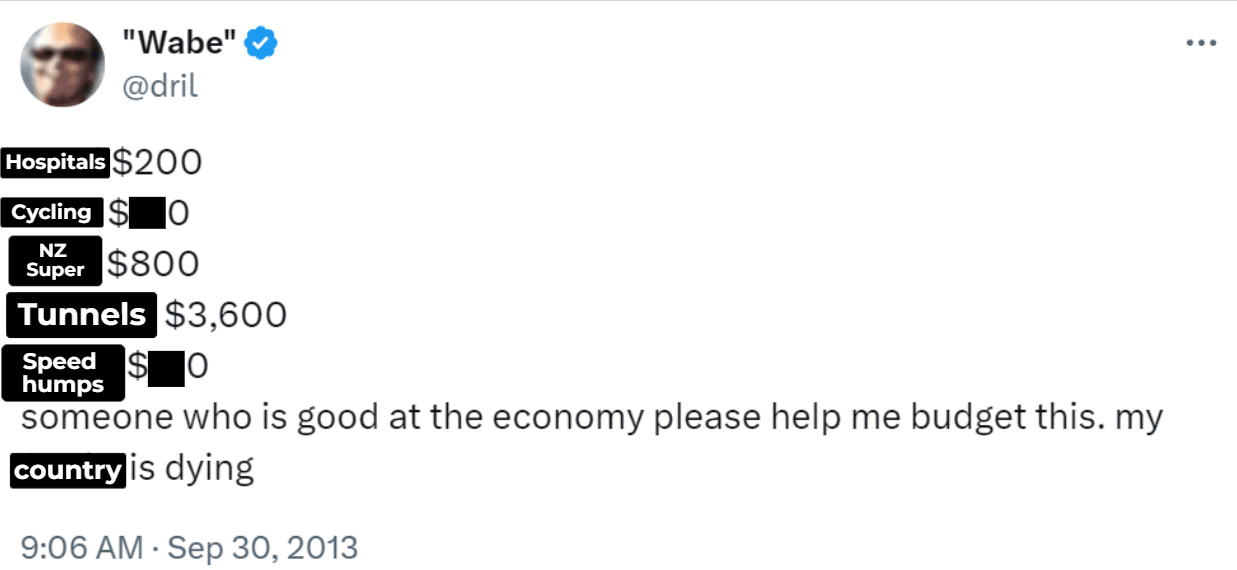The height and width of the screenshot is (570, 1237).
Task: Click the large Tunnels label
Action: [x=82, y=315]
